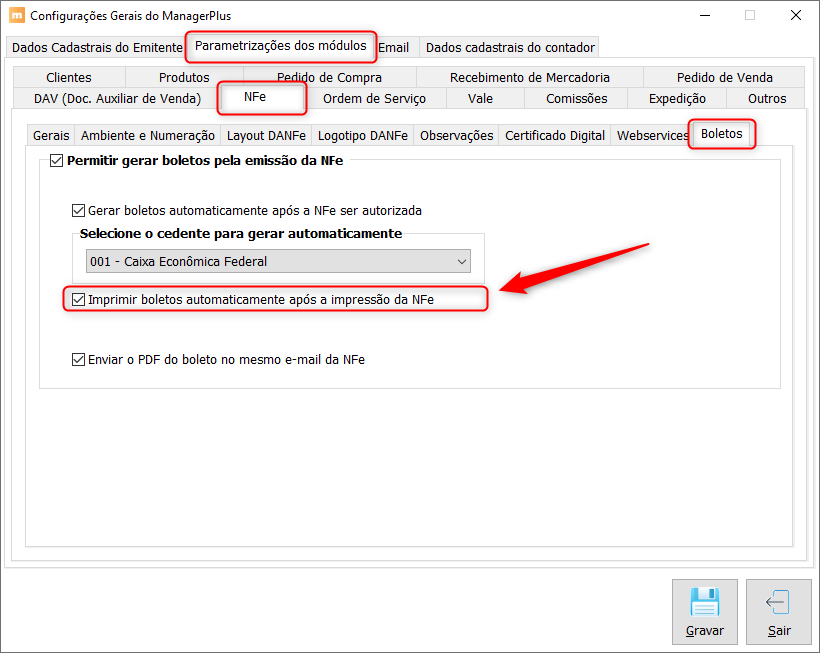Open the Email tab
The height and width of the screenshot is (653, 820).
point(394,48)
